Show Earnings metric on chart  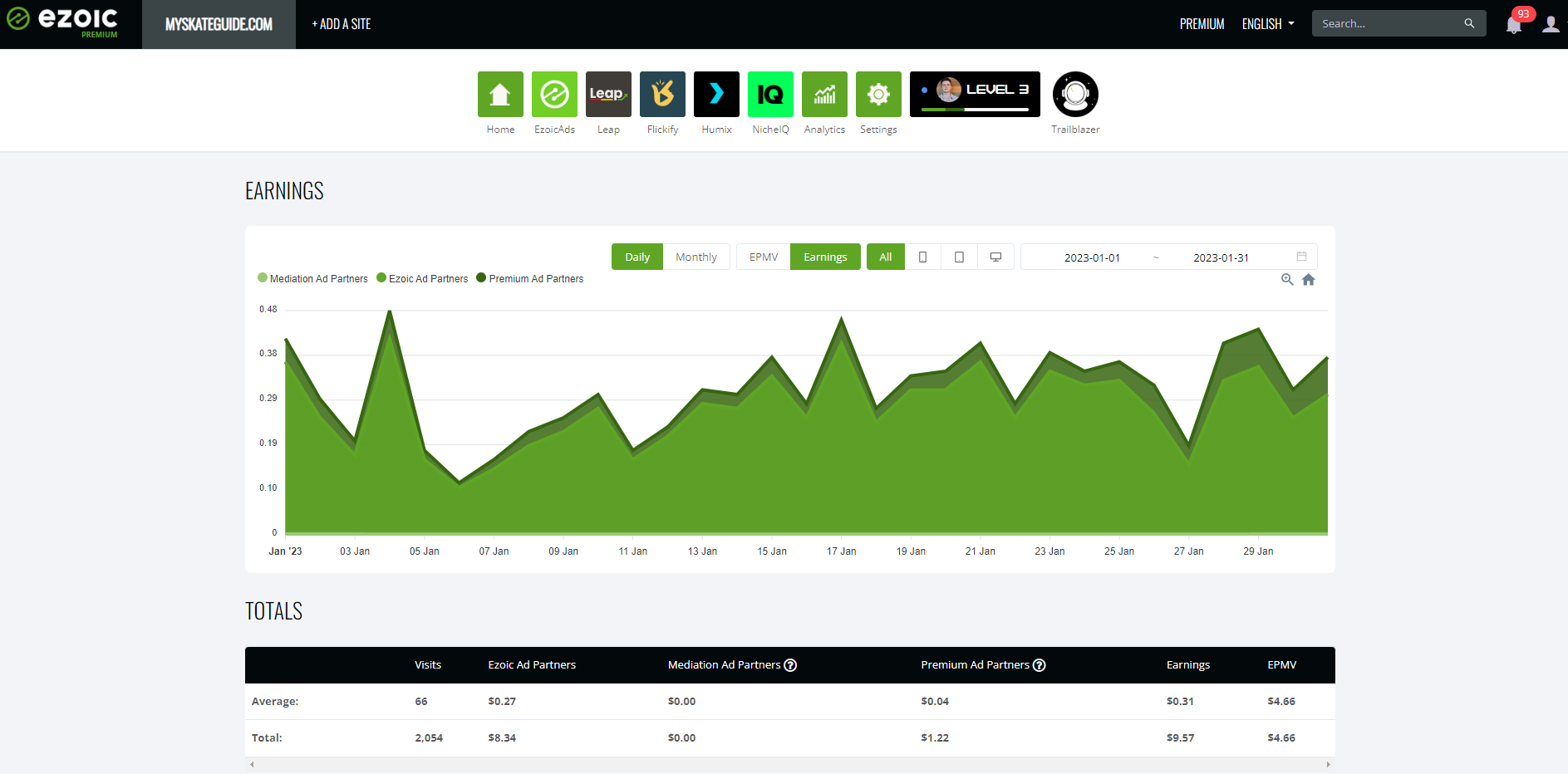825,257
